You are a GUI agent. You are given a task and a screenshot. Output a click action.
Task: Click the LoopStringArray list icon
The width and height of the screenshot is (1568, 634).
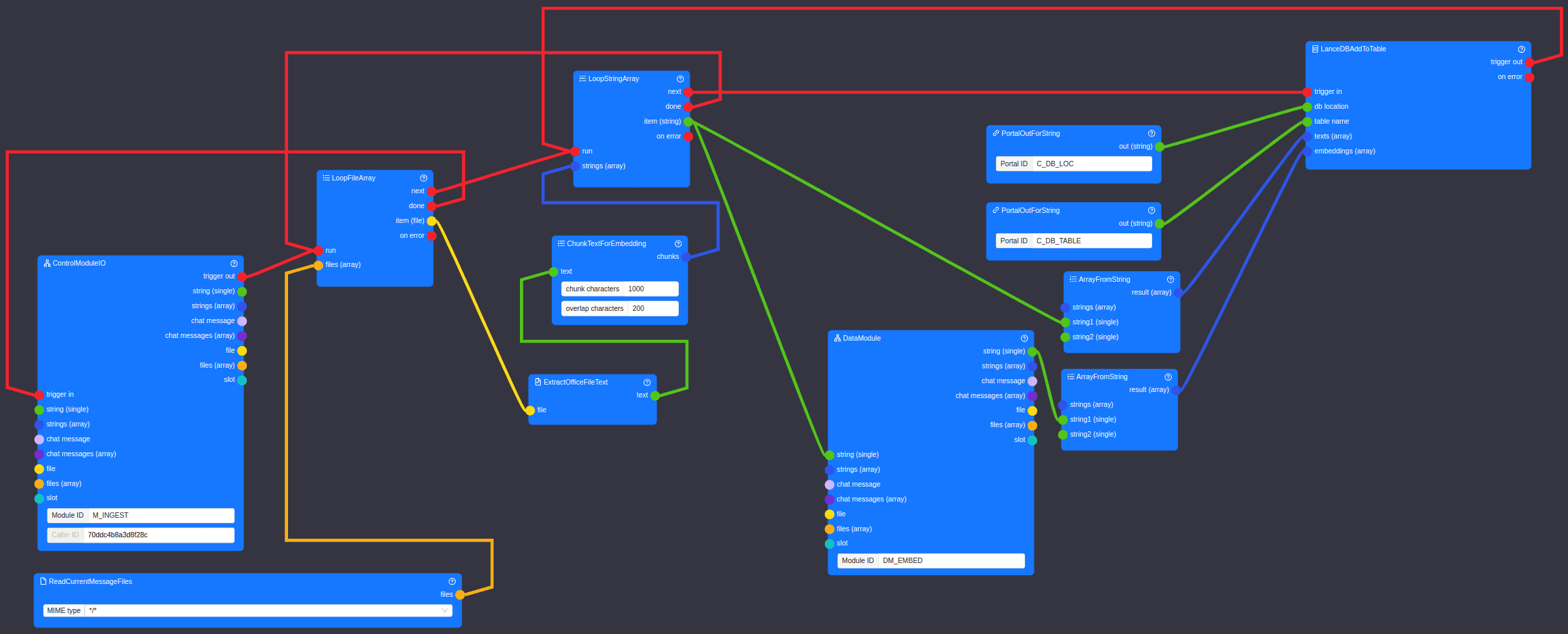583,79
